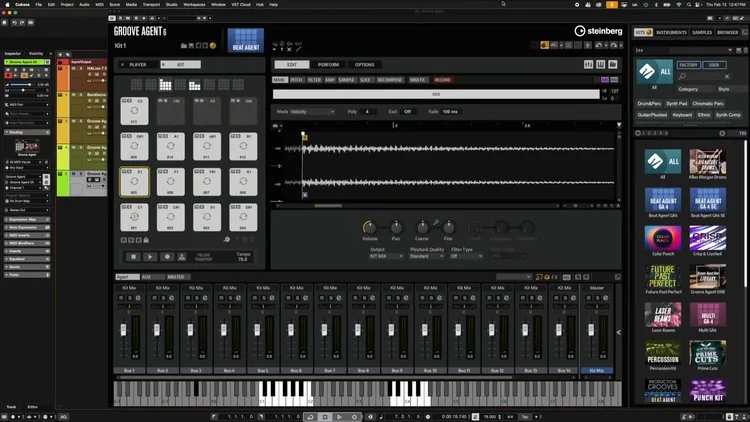750x422 pixels.
Task: Open the folder icon in the edit tab row
Action: (x=613, y=64)
